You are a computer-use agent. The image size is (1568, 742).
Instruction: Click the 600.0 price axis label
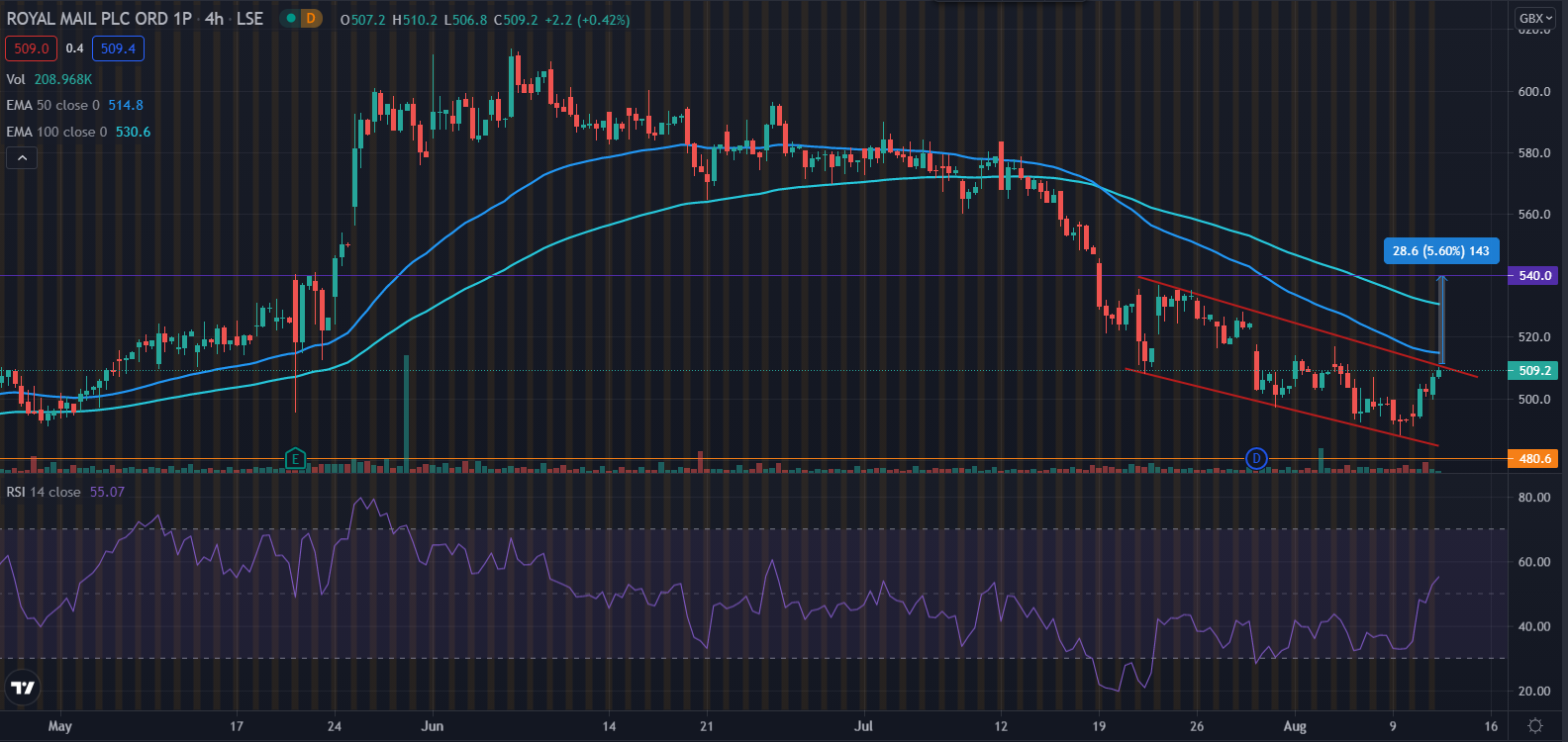coord(1534,92)
